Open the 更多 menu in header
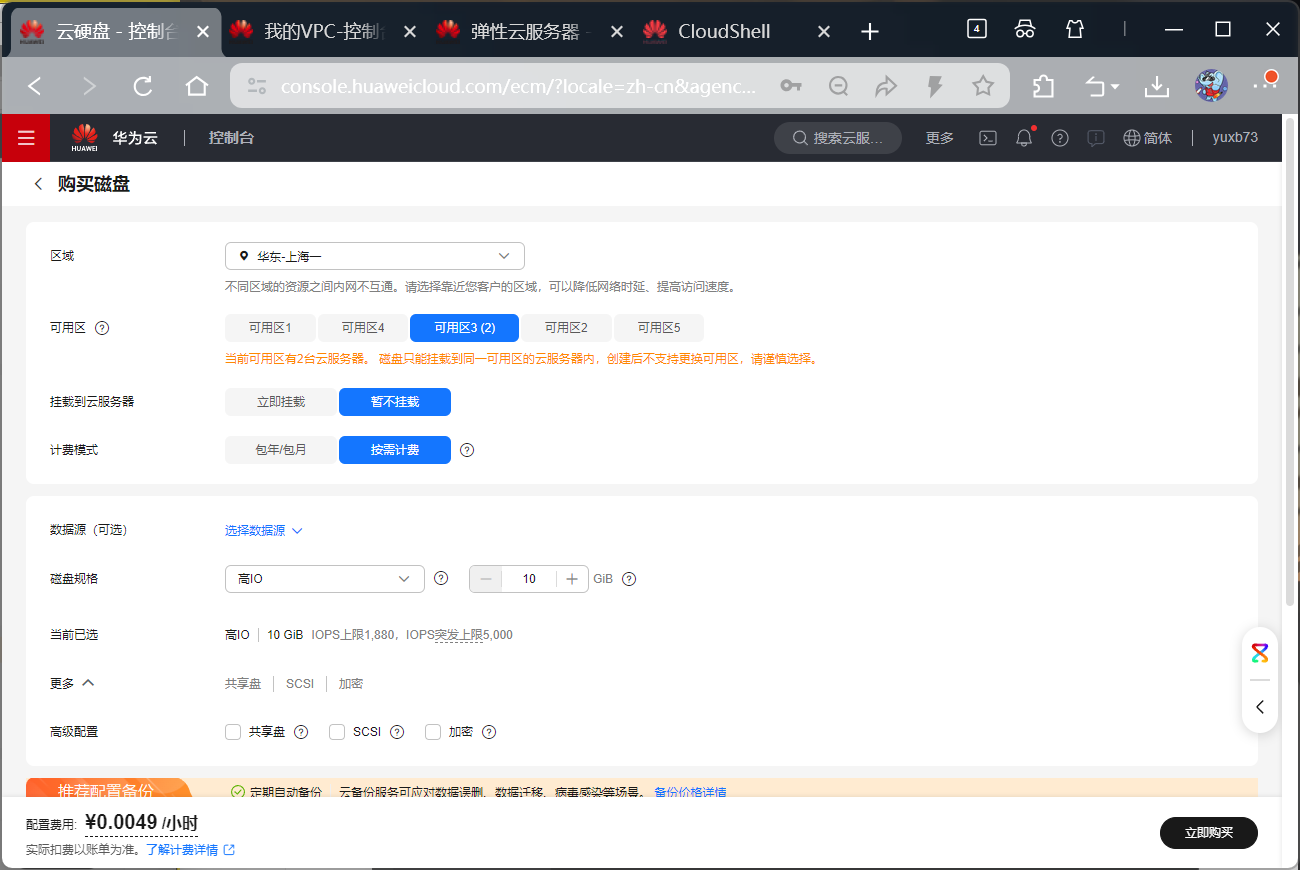Screen dimensions: 1300x870 coord(940,138)
